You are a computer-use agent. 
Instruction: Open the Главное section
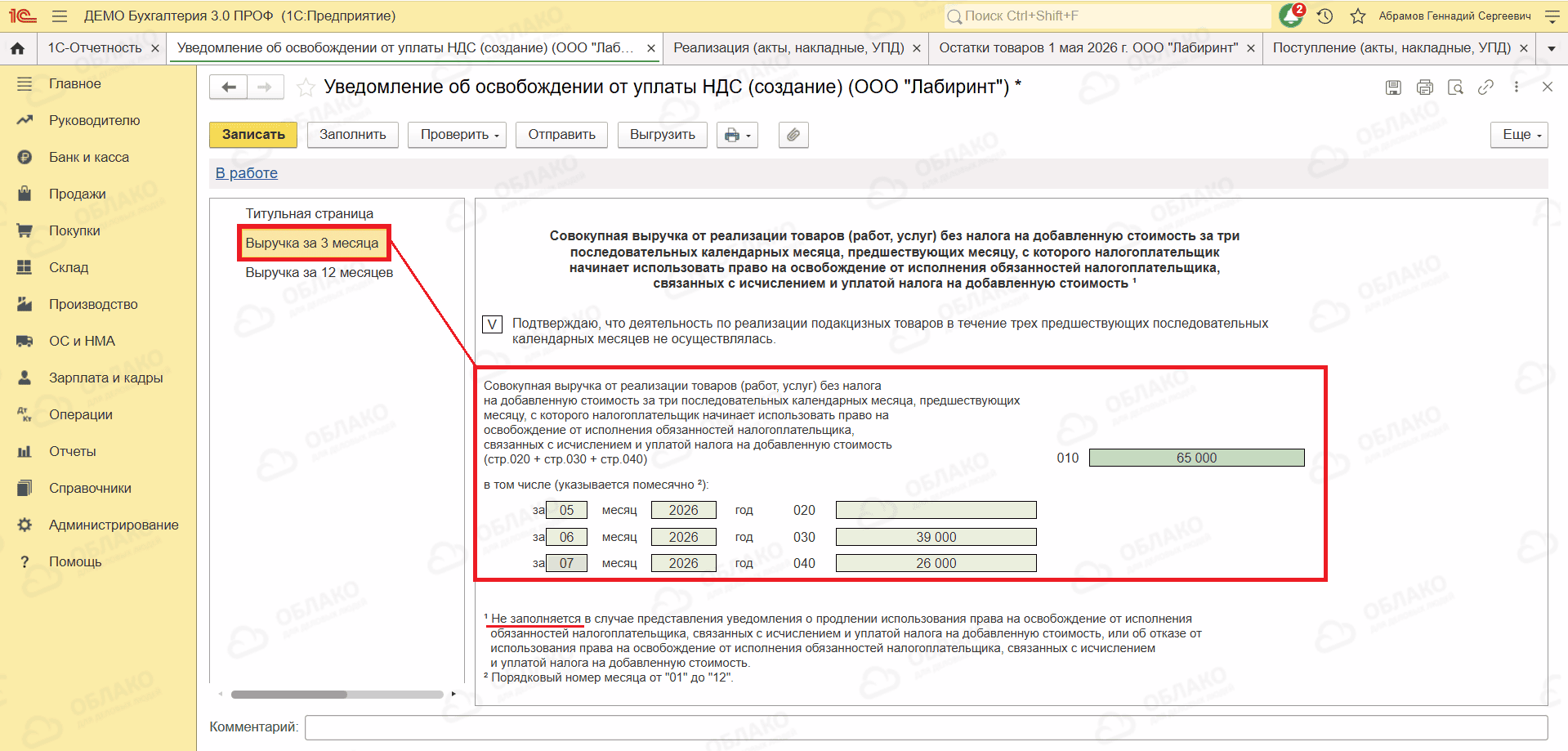[75, 83]
